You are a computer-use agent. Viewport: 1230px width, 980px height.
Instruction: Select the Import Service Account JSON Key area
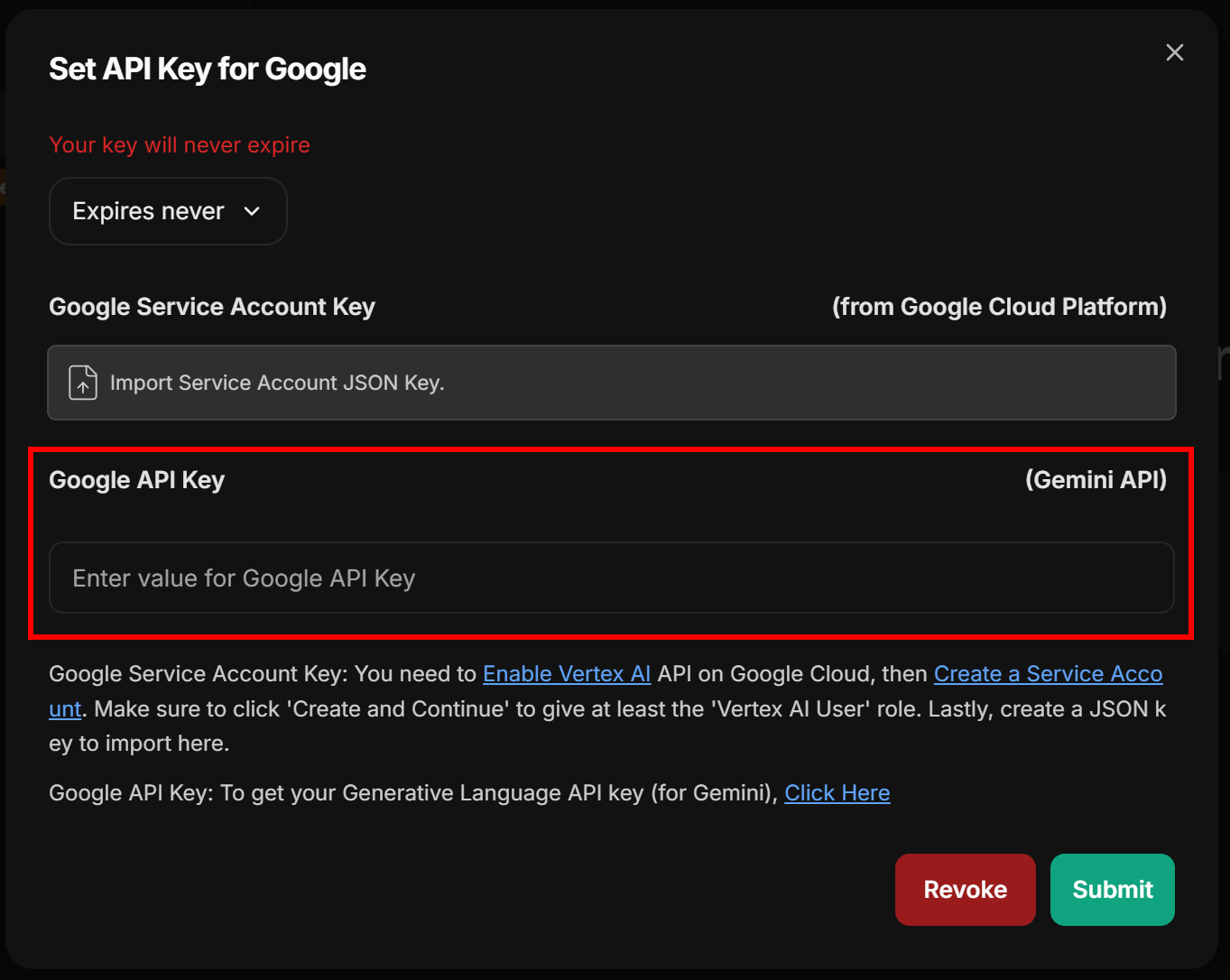[x=612, y=383]
